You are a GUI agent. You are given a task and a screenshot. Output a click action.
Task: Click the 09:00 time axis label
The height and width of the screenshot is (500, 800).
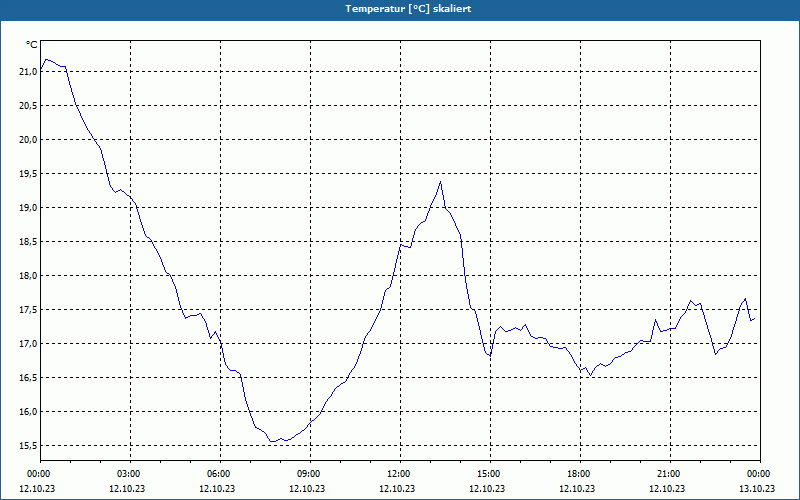311,474
